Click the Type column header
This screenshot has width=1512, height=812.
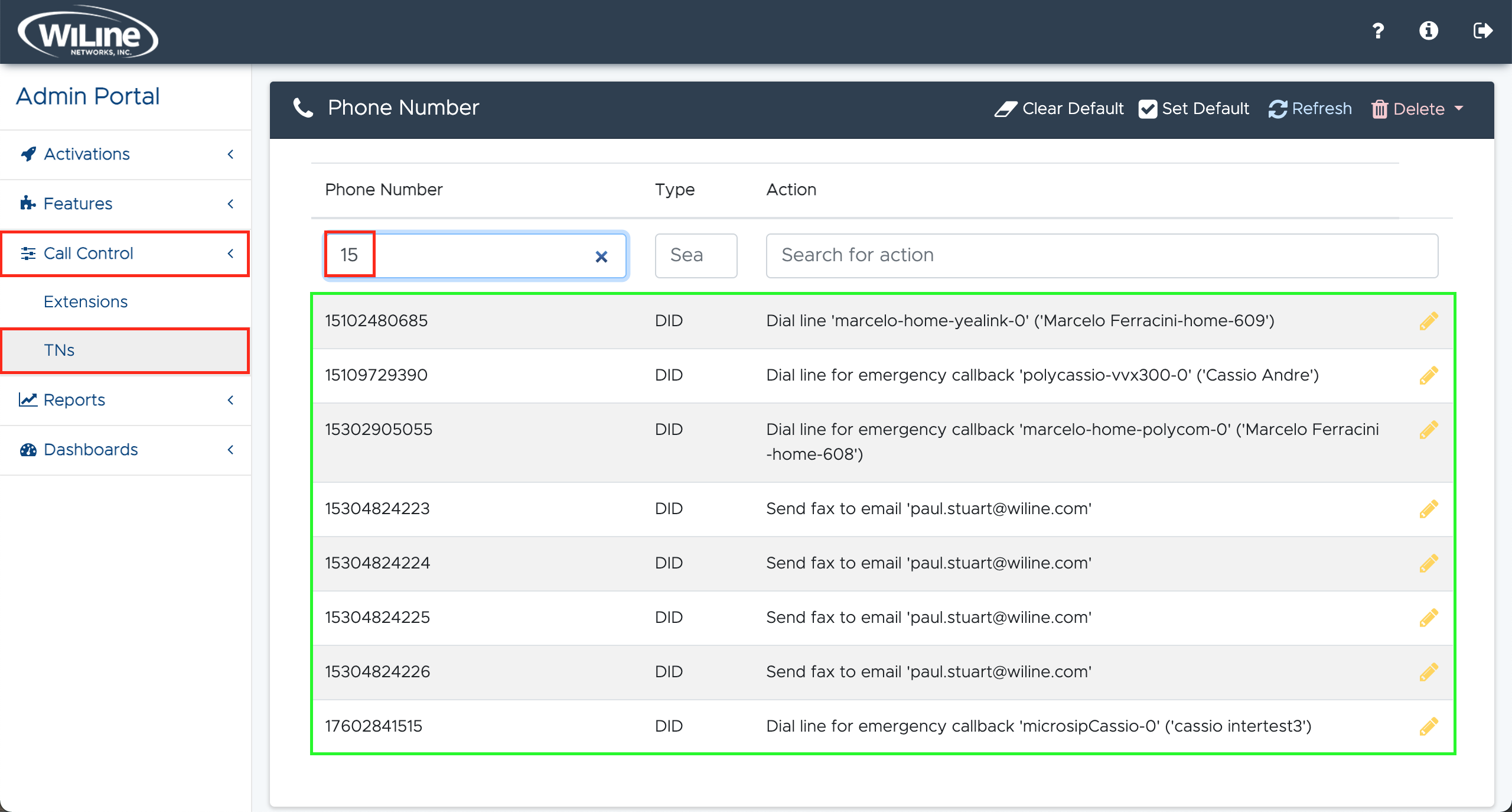674,190
